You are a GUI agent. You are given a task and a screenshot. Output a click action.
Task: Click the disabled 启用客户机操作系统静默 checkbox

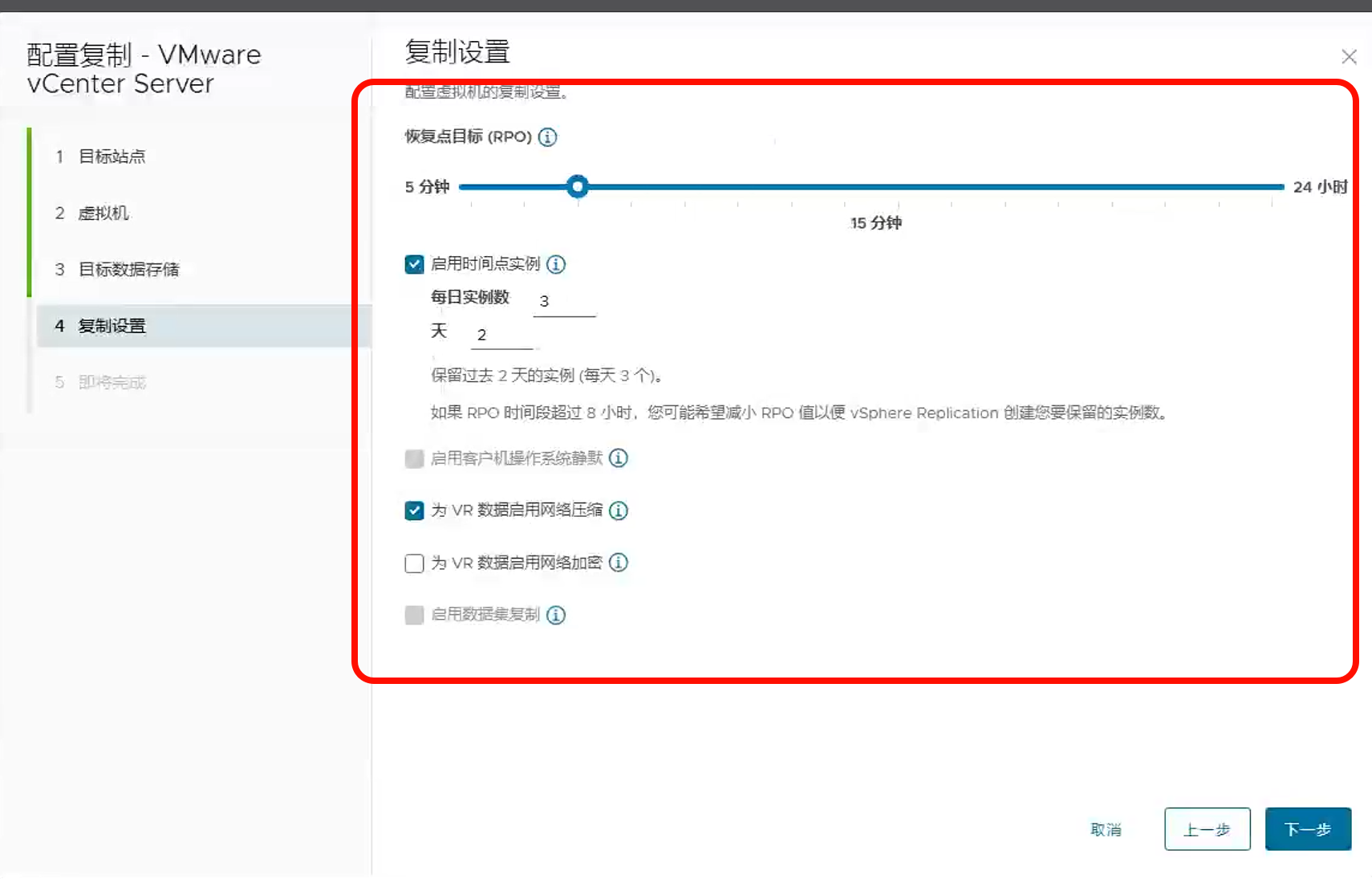[x=414, y=458]
